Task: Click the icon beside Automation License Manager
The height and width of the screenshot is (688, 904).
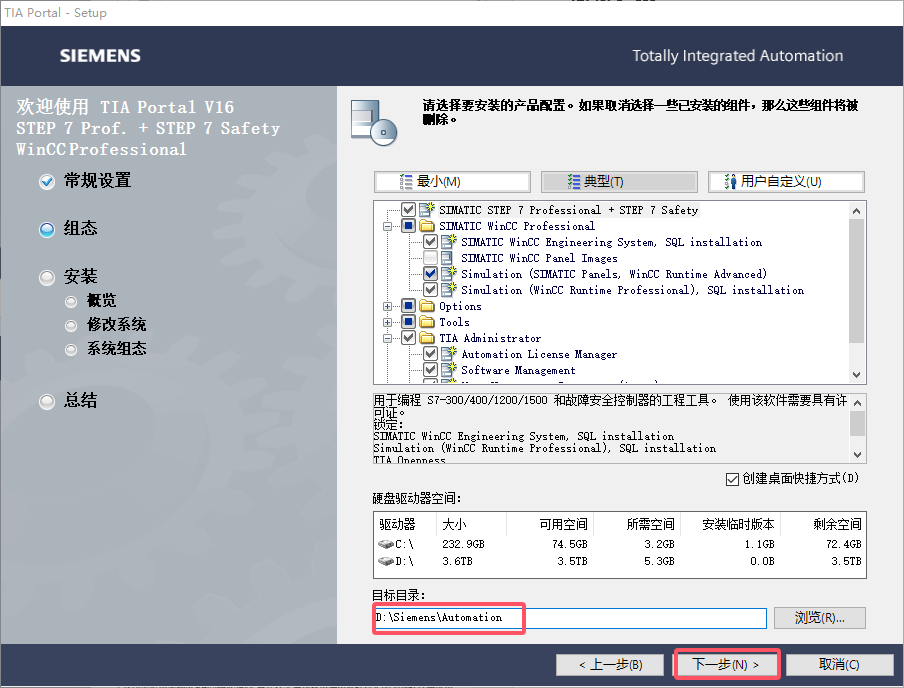Action: click(x=449, y=354)
